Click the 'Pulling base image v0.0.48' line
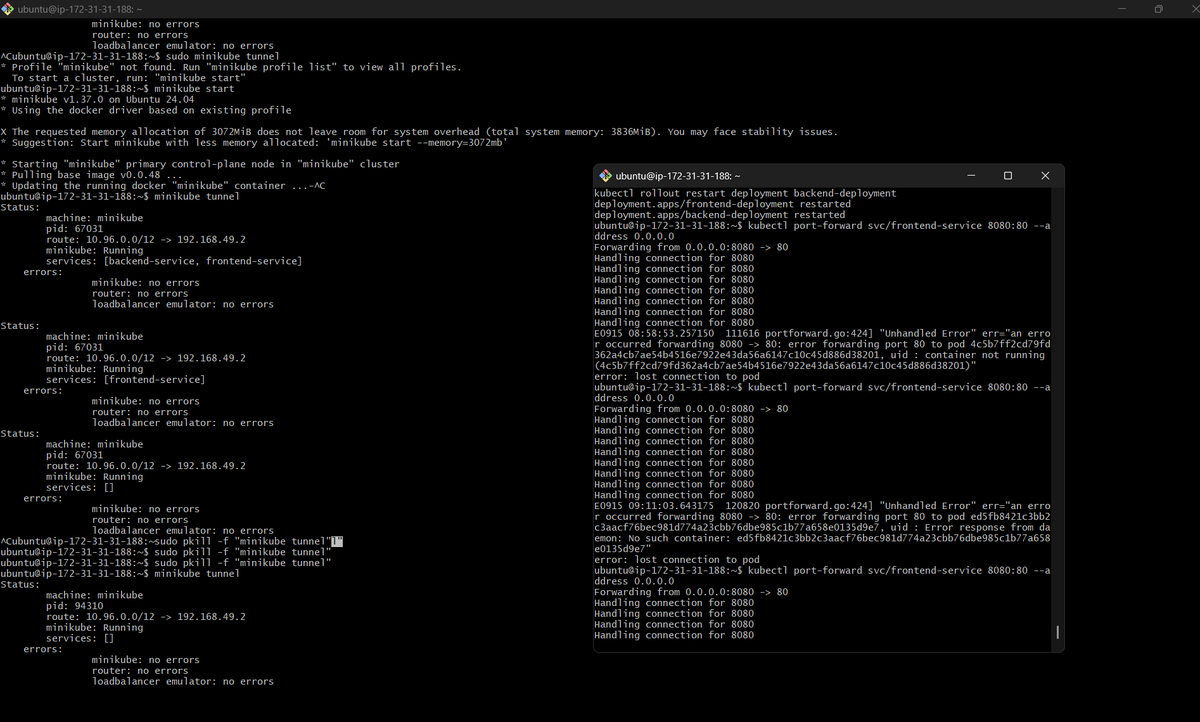The width and height of the screenshot is (1200, 722). 92,175
